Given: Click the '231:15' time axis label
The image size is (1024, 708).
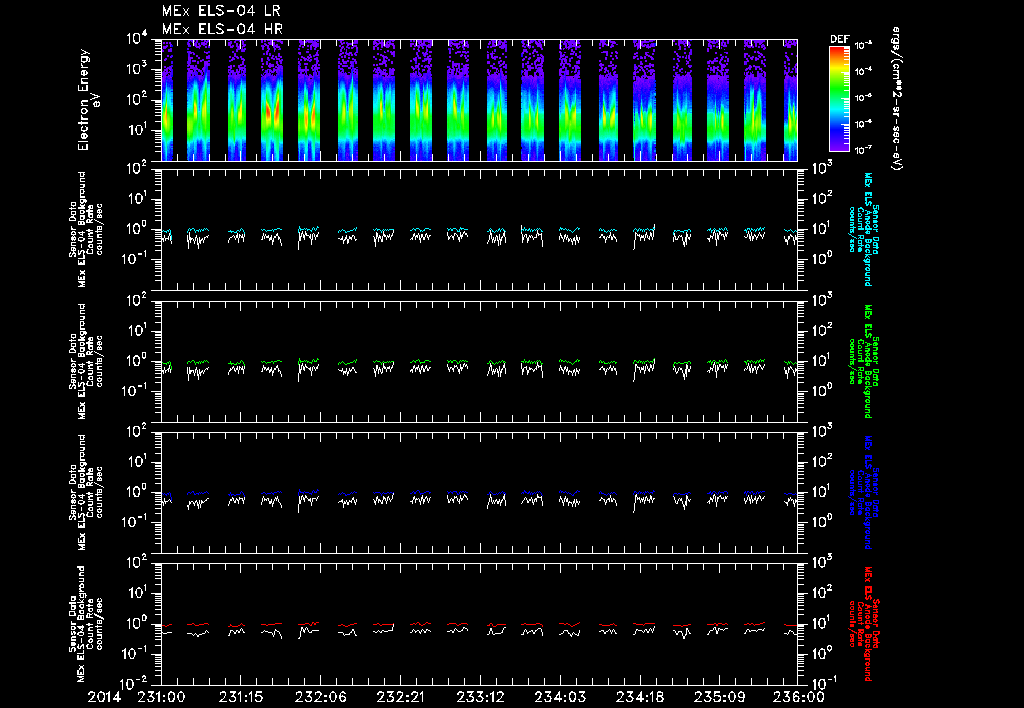Looking at the screenshot, I should 241,697.
